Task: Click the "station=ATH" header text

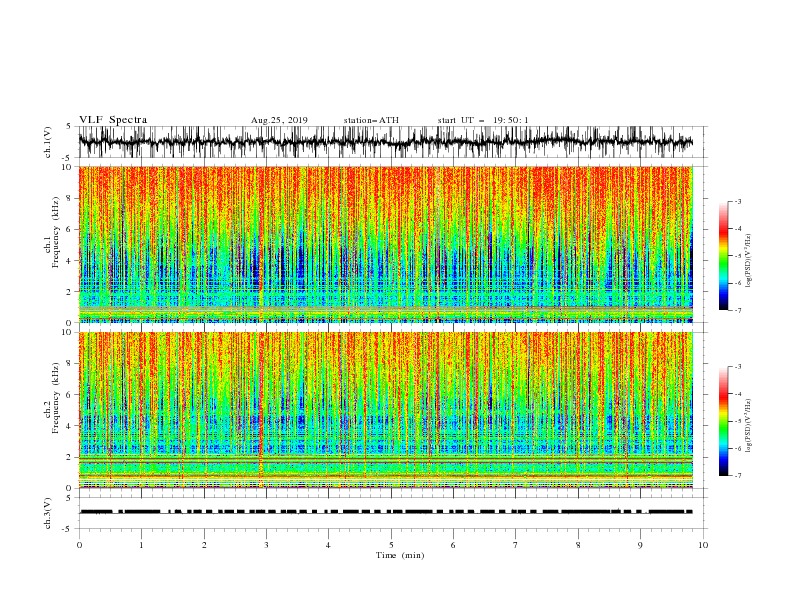Action: (x=371, y=120)
